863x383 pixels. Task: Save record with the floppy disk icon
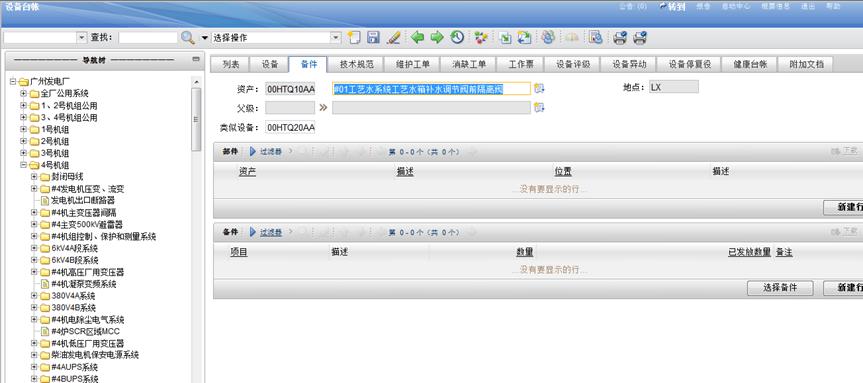pyautogui.click(x=373, y=37)
